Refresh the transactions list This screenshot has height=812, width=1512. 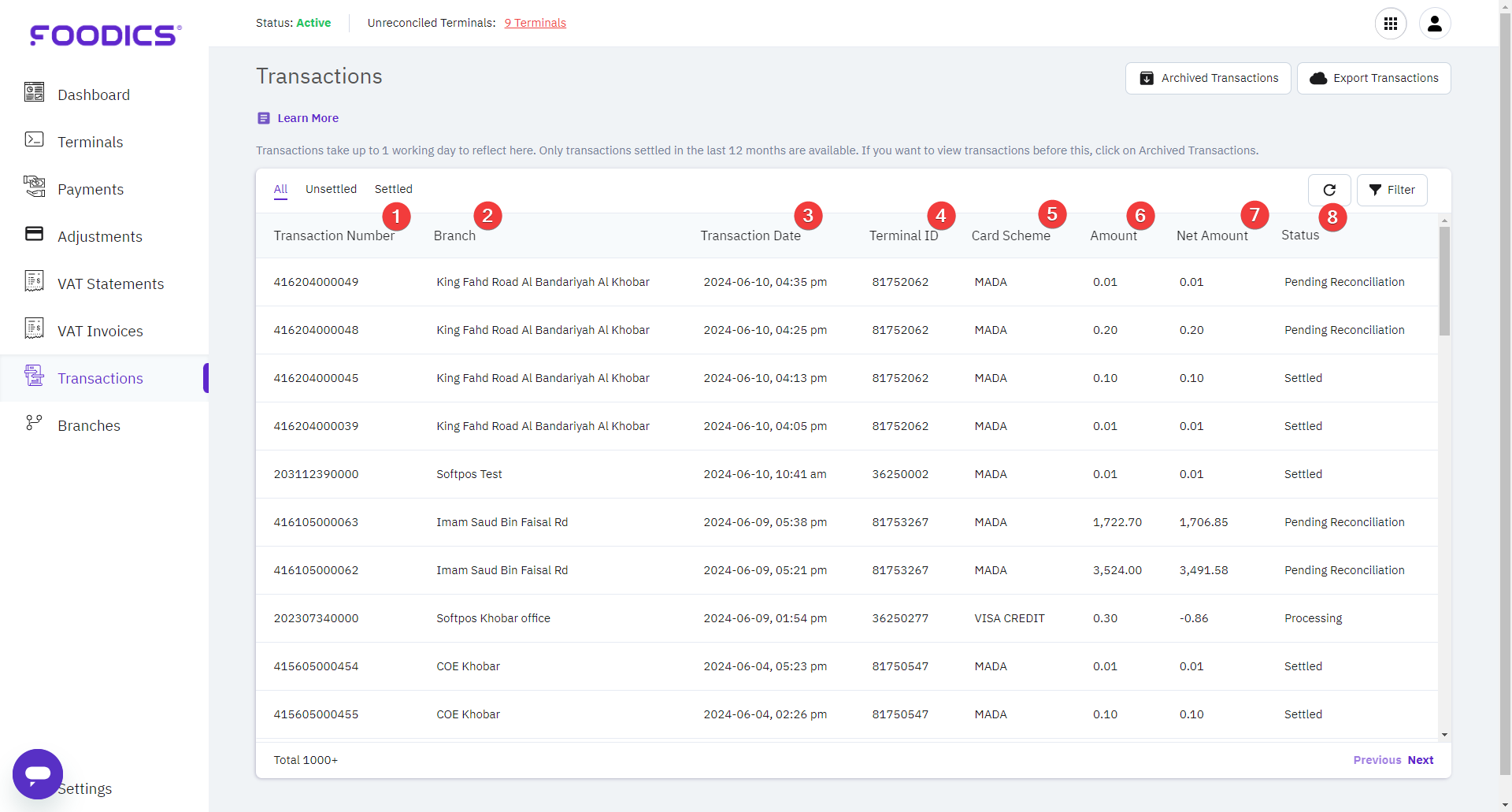click(x=1330, y=190)
